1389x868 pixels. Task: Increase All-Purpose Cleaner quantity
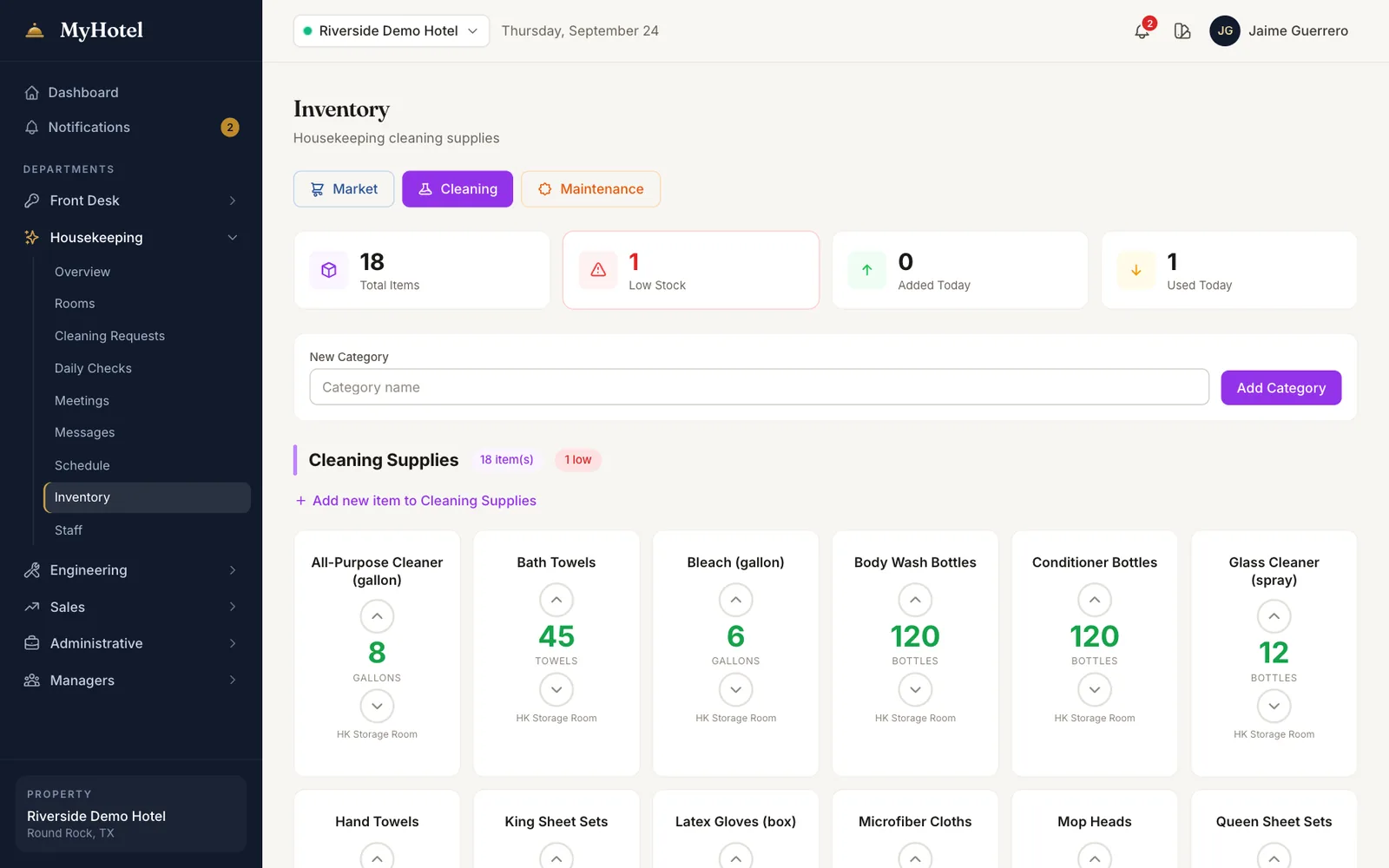pyautogui.click(x=377, y=616)
